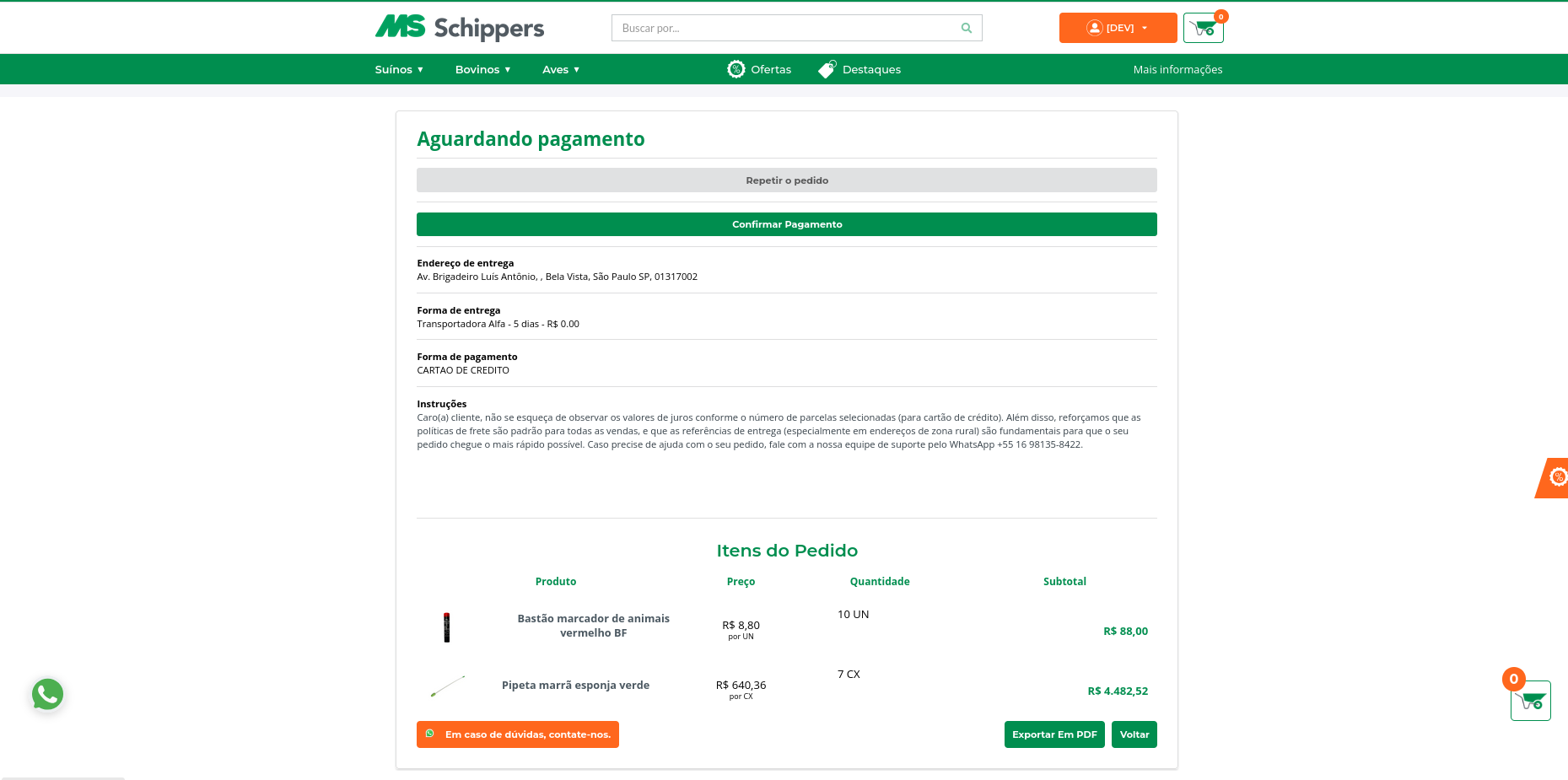
Task: Open the [DEV] user account dropdown
Action: (x=1118, y=28)
